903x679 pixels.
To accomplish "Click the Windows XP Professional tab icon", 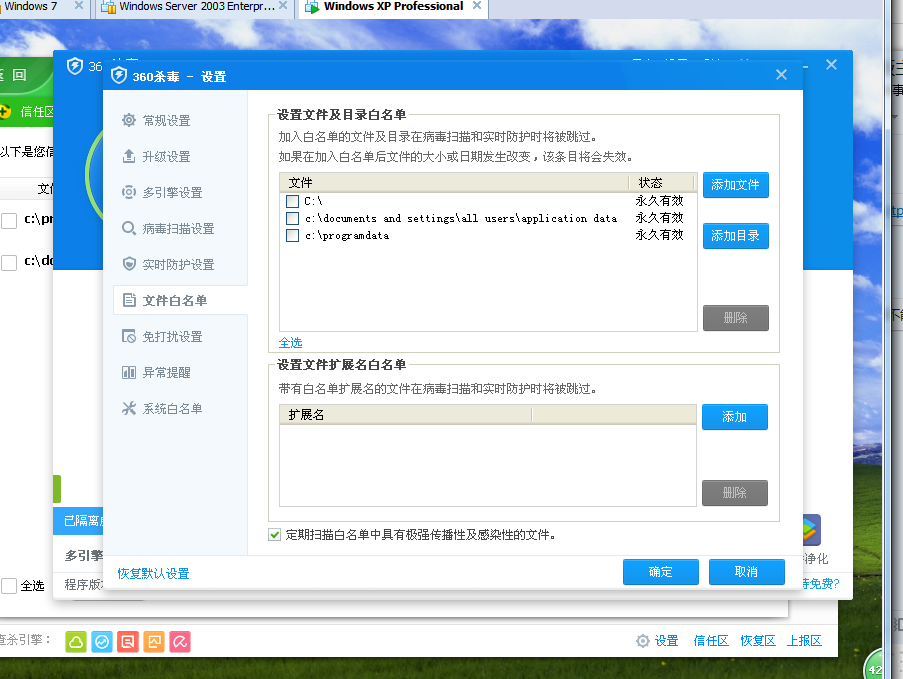I will [x=312, y=7].
